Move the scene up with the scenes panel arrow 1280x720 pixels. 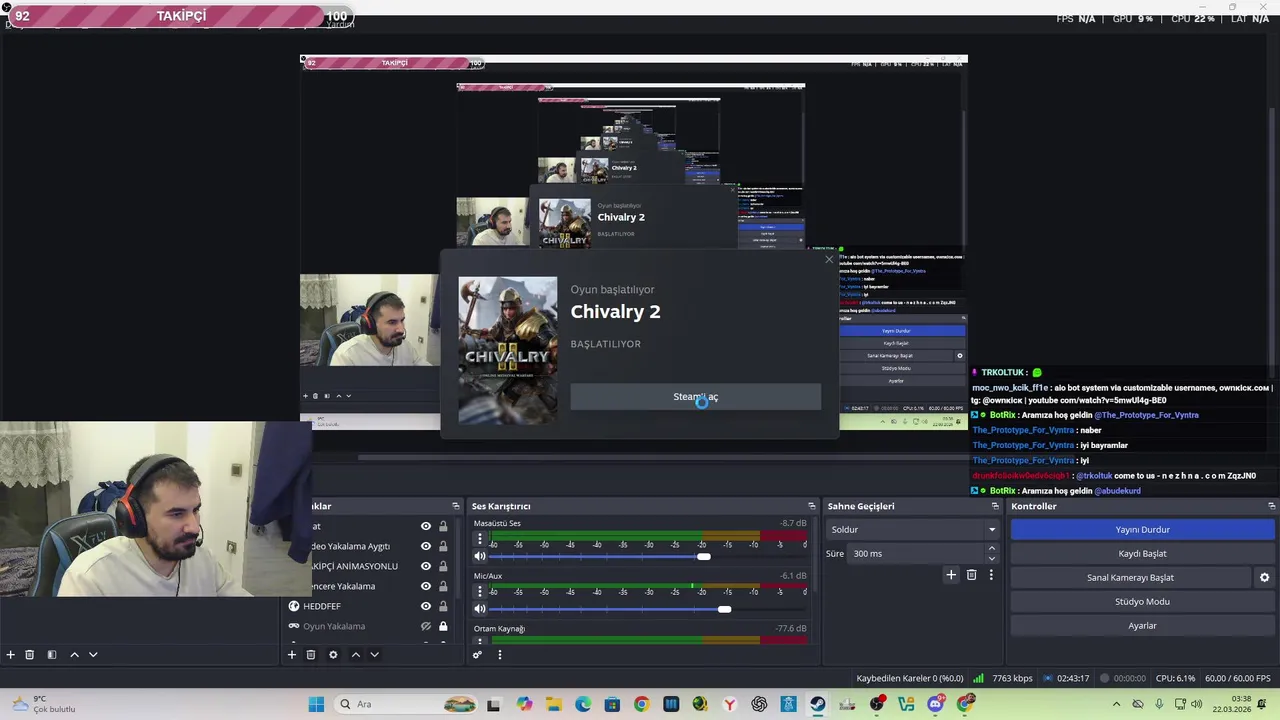point(74,655)
